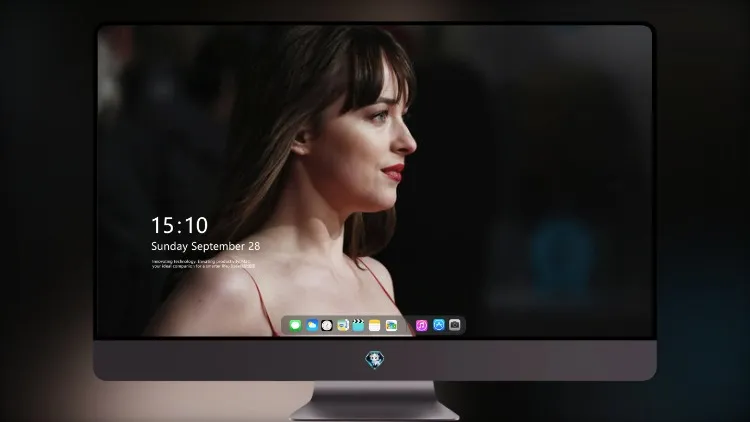
Task: Open the photo gallery icon in the dock
Action: pos(391,325)
